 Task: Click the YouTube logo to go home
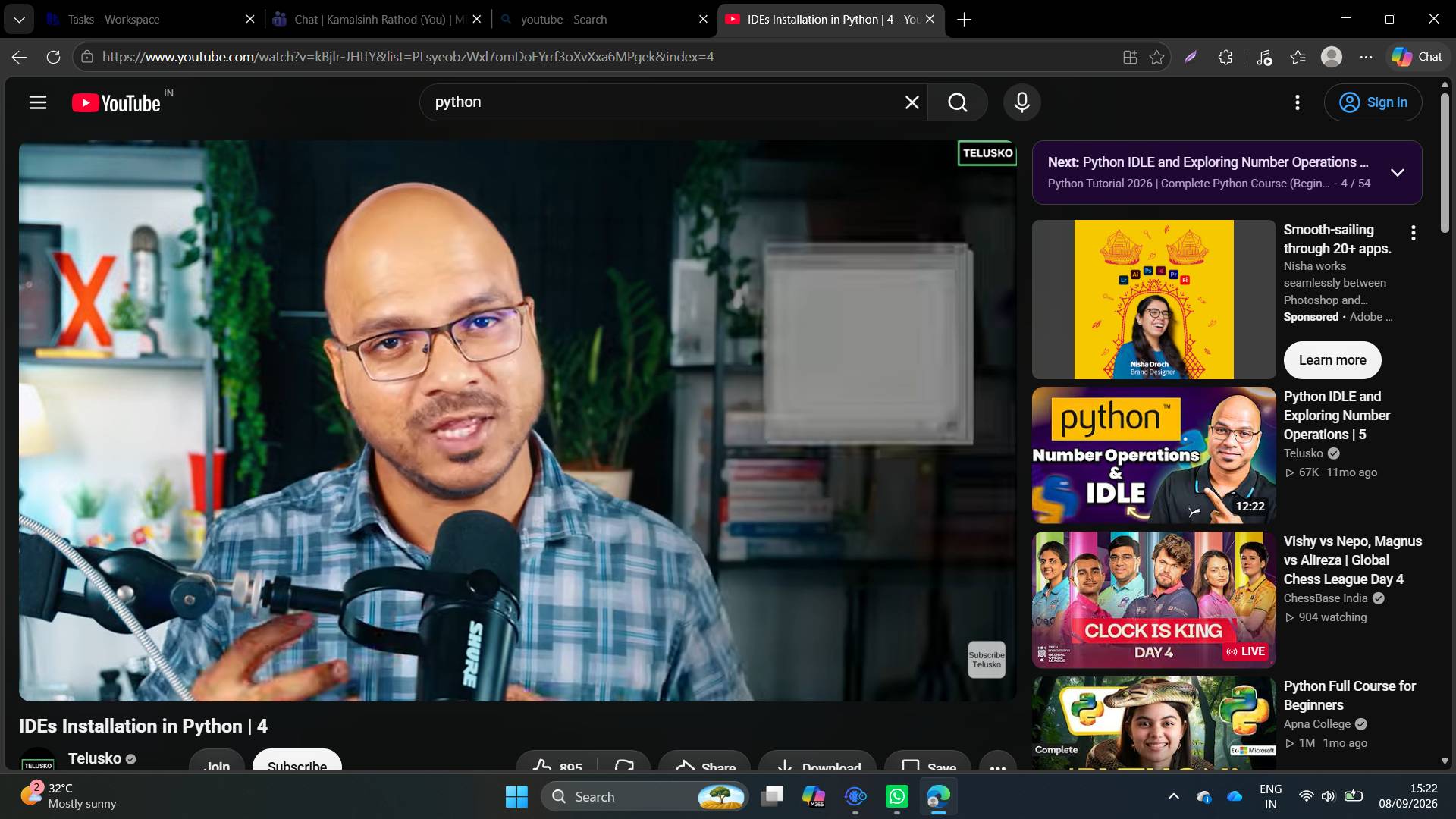(x=116, y=103)
